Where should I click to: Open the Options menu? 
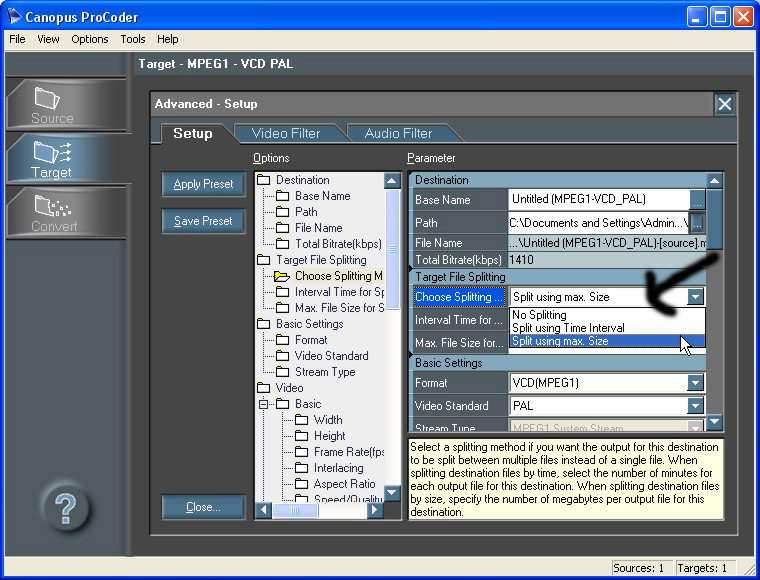click(90, 39)
